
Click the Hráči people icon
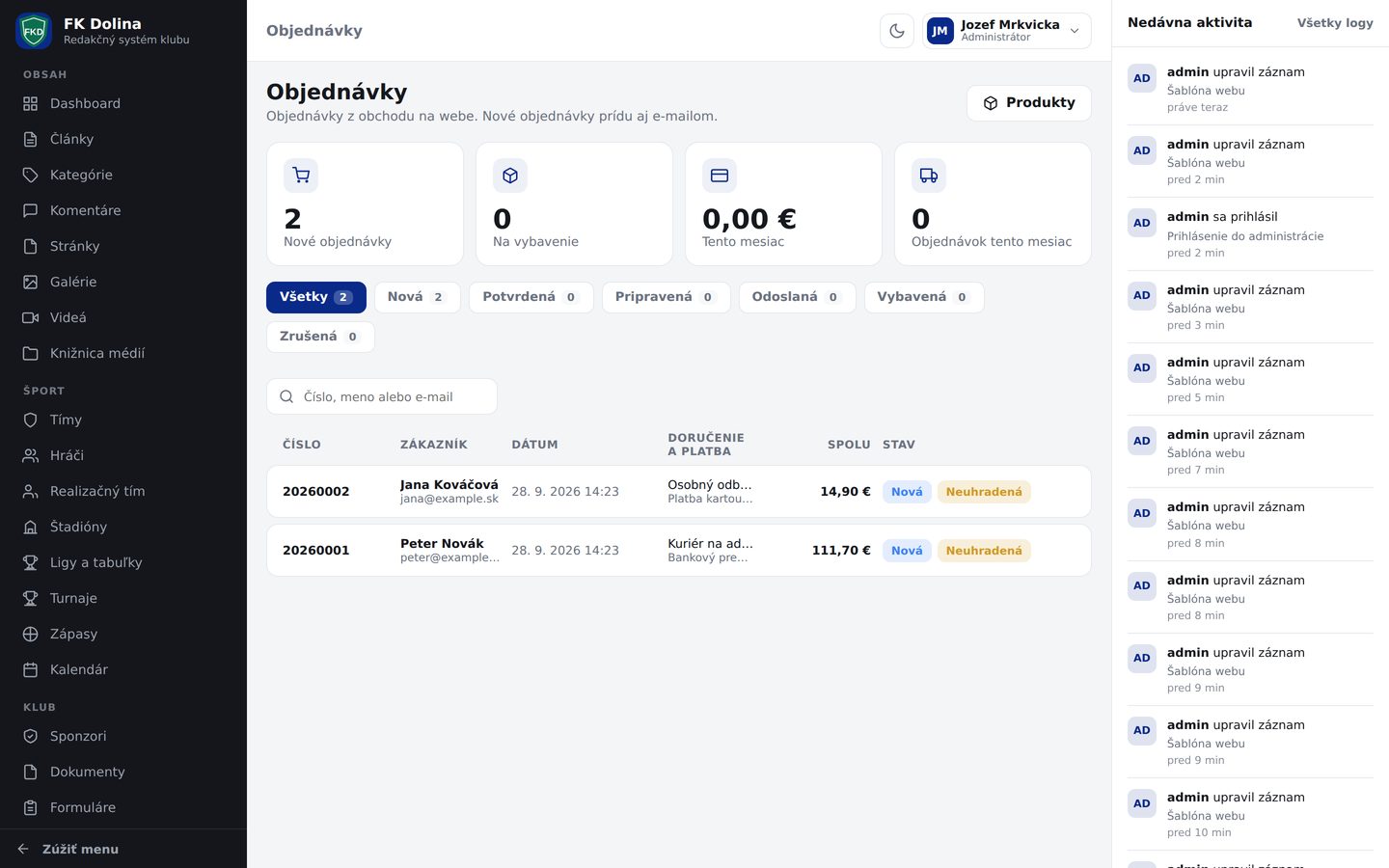[x=30, y=455]
